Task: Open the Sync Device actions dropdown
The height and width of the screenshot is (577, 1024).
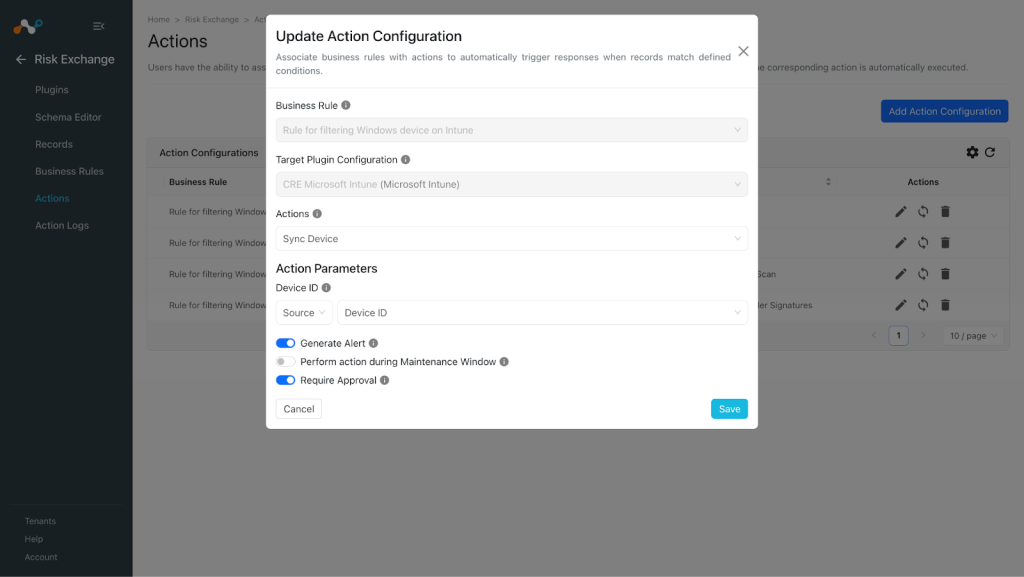Action: (511, 239)
